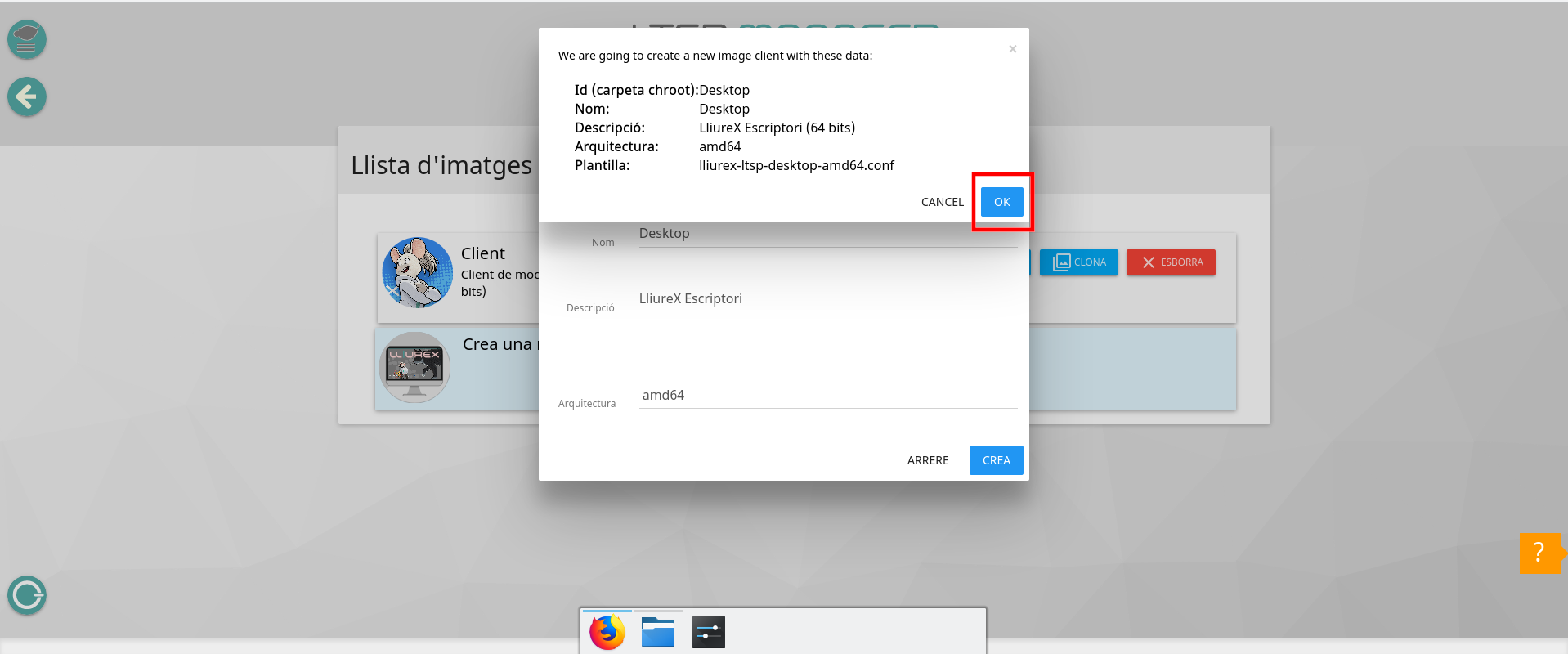
Task: Click the "Crea una" list entry title
Action: (497, 344)
